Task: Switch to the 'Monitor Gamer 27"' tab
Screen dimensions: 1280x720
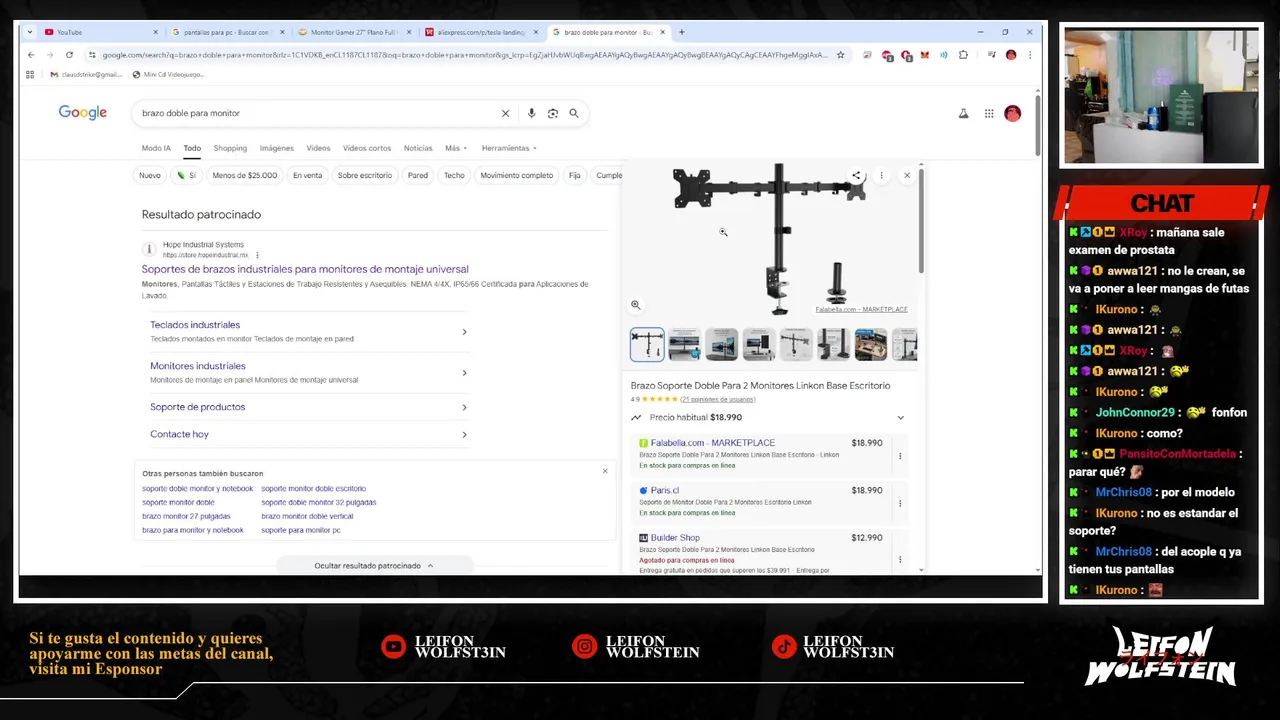Action: (353, 32)
